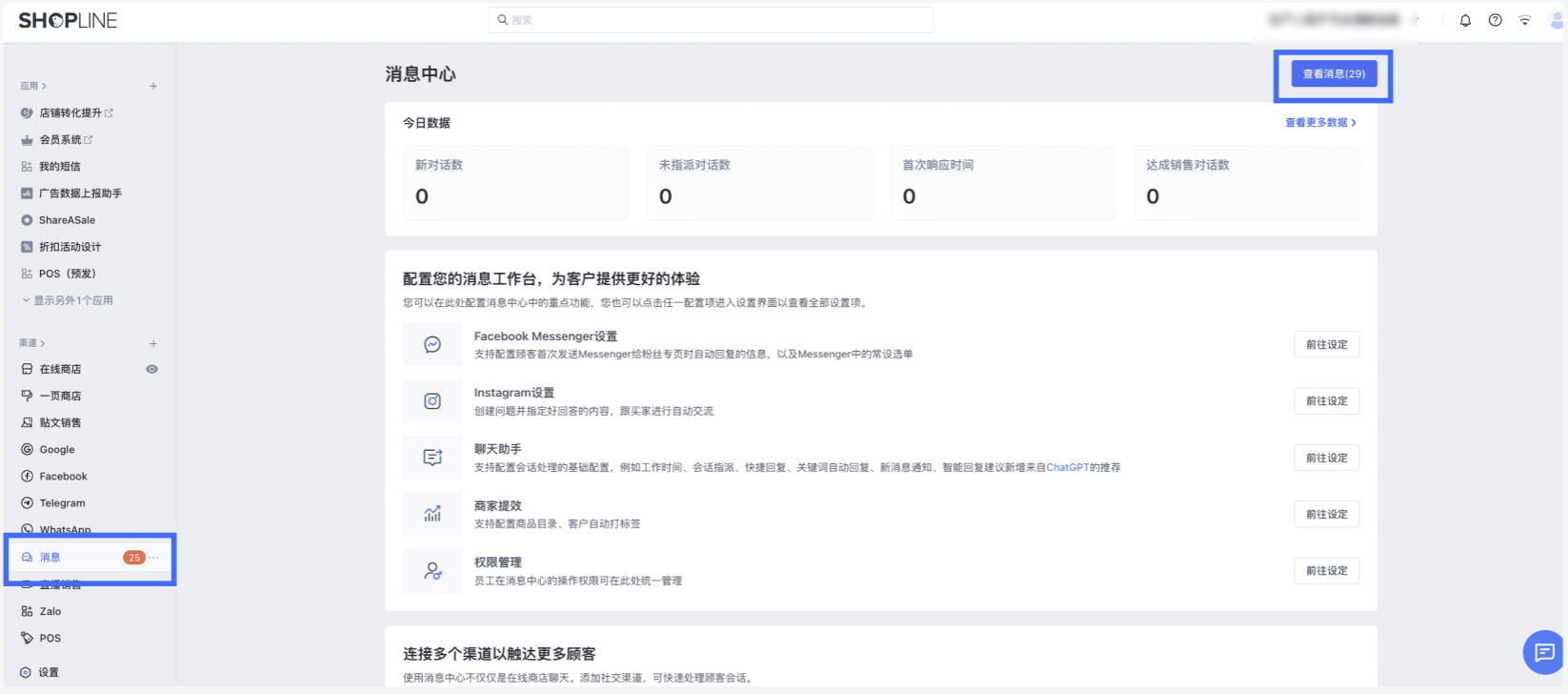Add a new channel with the plus icon
Viewport: 1568px width, 694px height.
coord(153,343)
